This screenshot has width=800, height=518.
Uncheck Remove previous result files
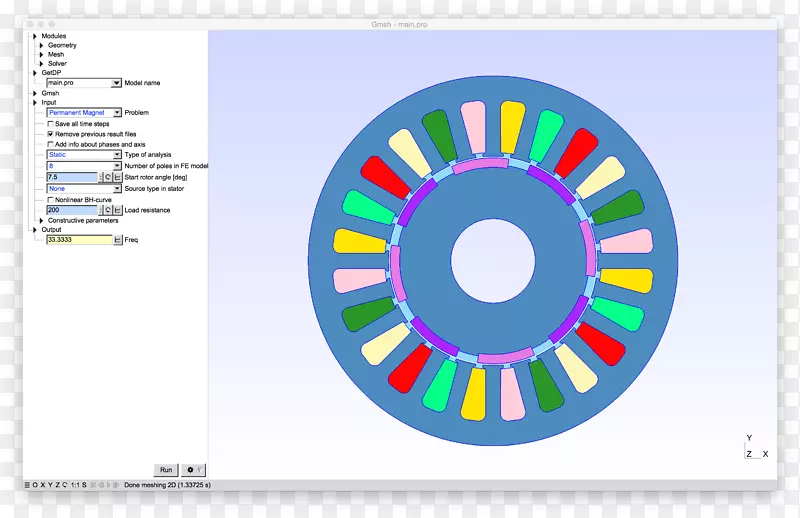coord(51,134)
